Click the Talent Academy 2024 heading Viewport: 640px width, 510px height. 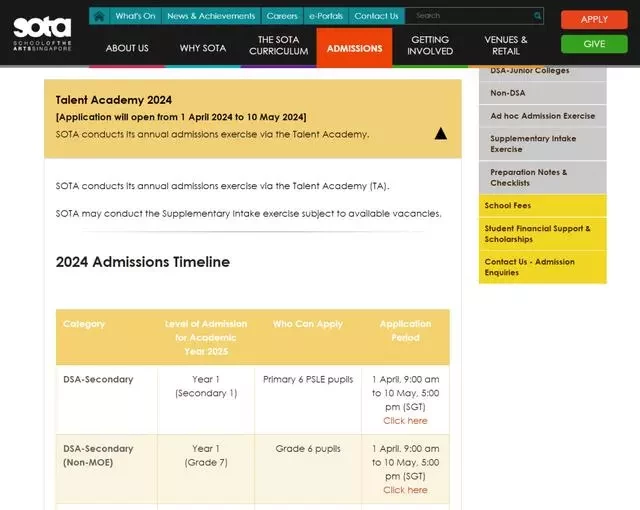click(114, 100)
